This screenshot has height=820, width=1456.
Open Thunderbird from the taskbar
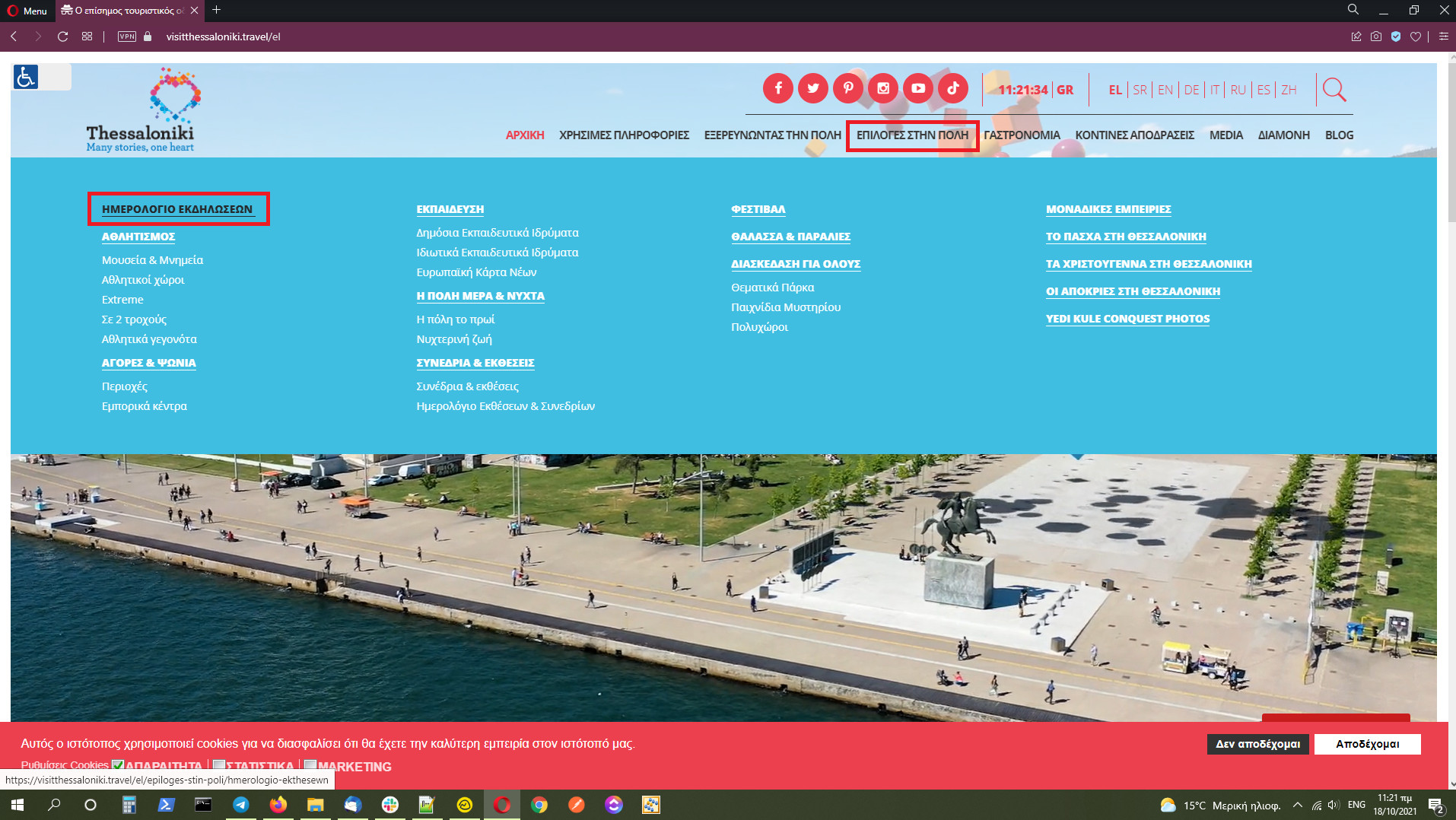pos(352,805)
